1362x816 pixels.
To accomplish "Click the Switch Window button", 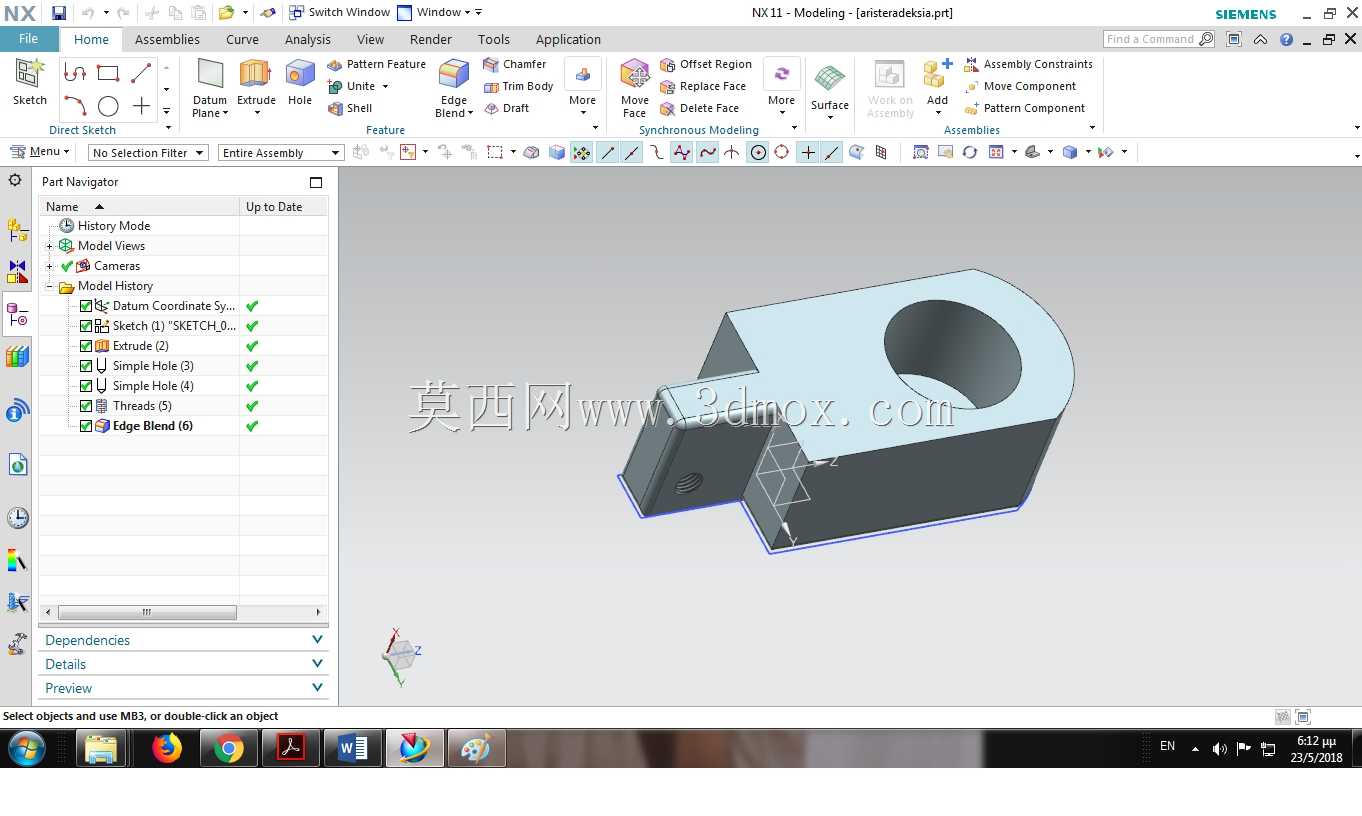I will (339, 12).
